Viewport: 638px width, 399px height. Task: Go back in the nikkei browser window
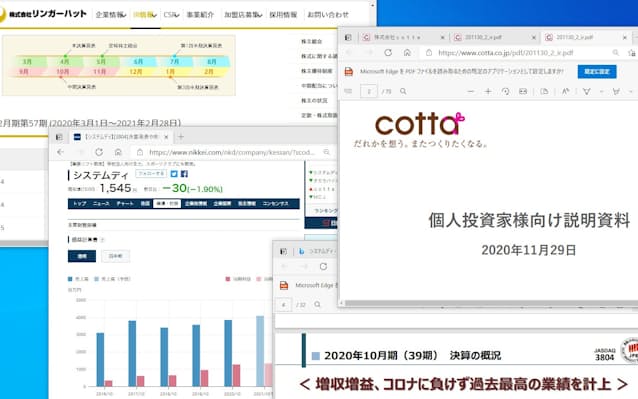(61, 152)
